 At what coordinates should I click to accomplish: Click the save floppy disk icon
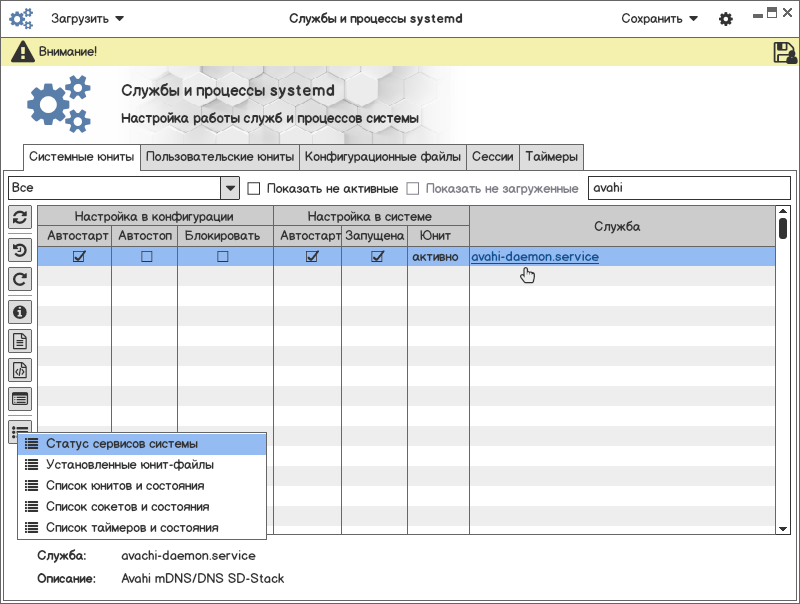(x=784, y=53)
